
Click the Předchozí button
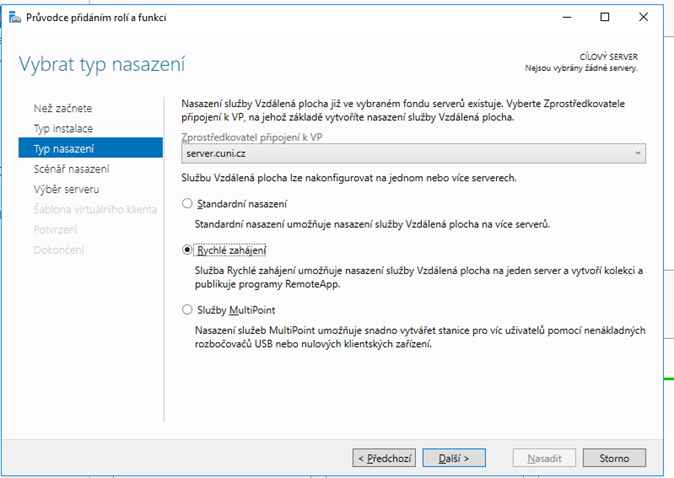pyautogui.click(x=384, y=458)
